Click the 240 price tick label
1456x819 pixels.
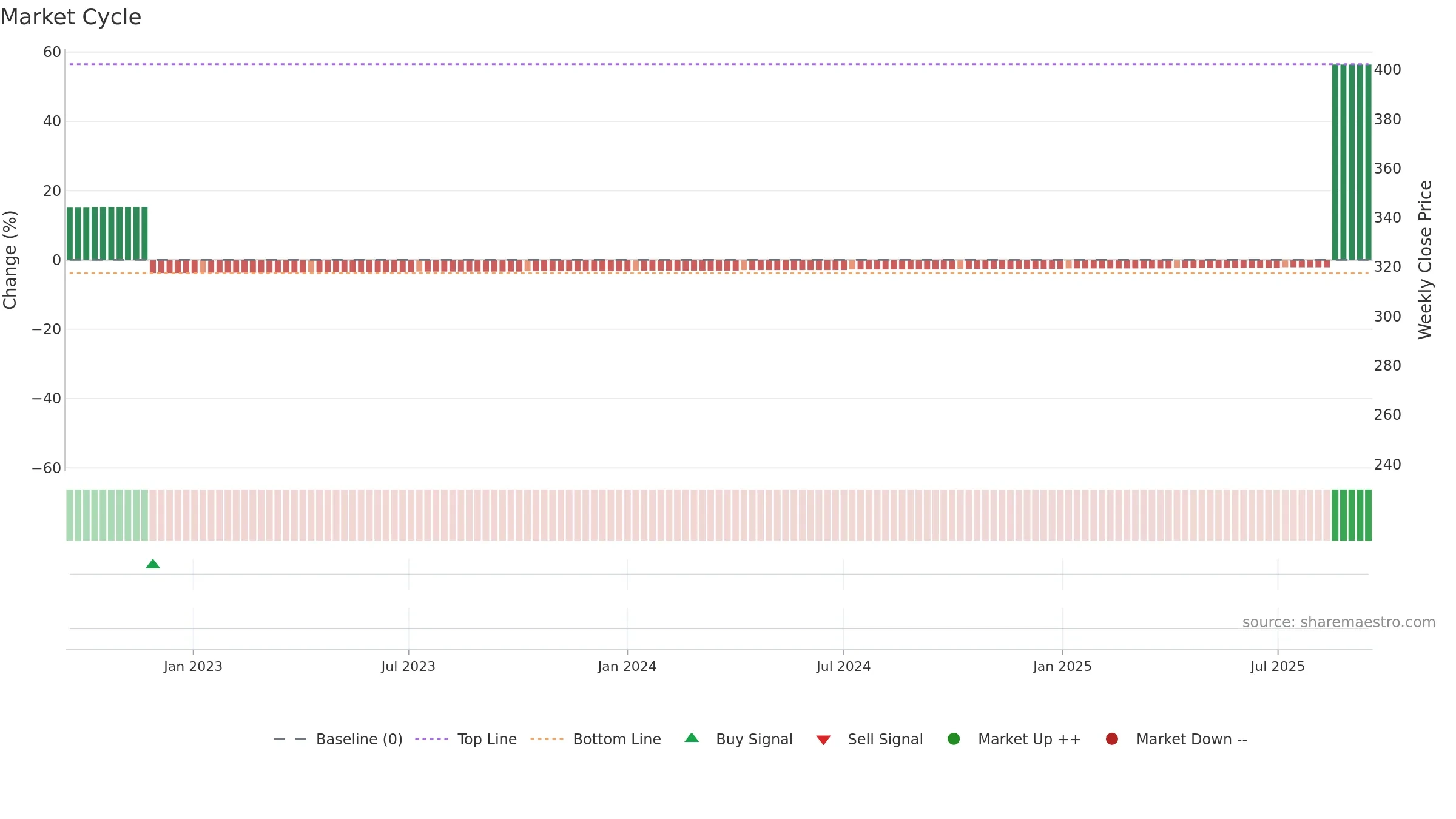point(1387,465)
